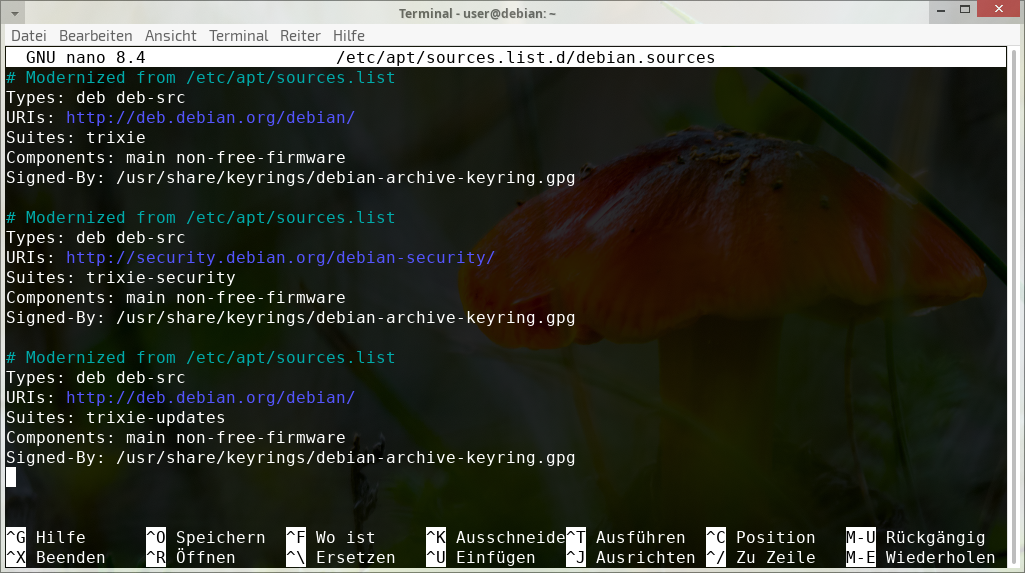
Task: Minimize the Terminal window
Action: (x=939, y=11)
